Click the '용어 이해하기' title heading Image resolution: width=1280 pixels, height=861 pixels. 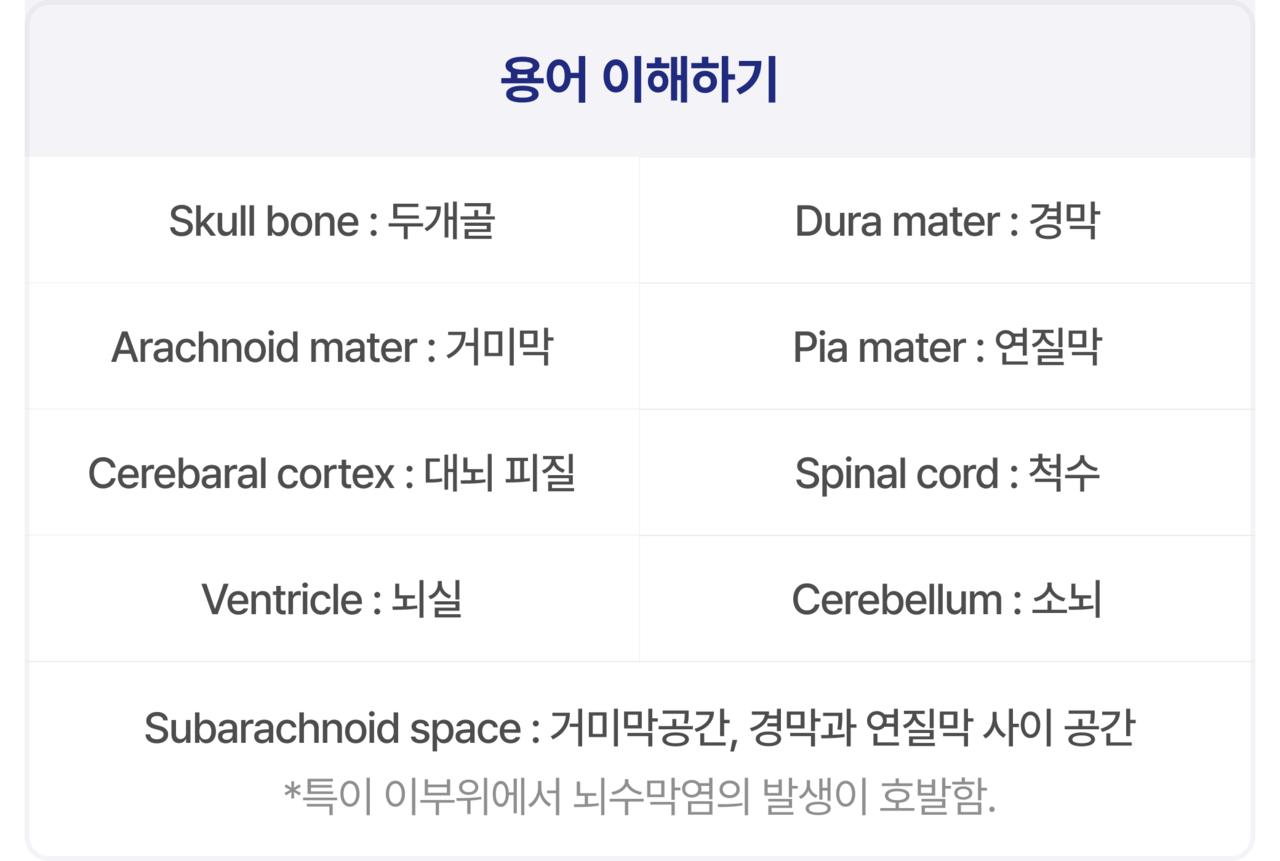(639, 81)
